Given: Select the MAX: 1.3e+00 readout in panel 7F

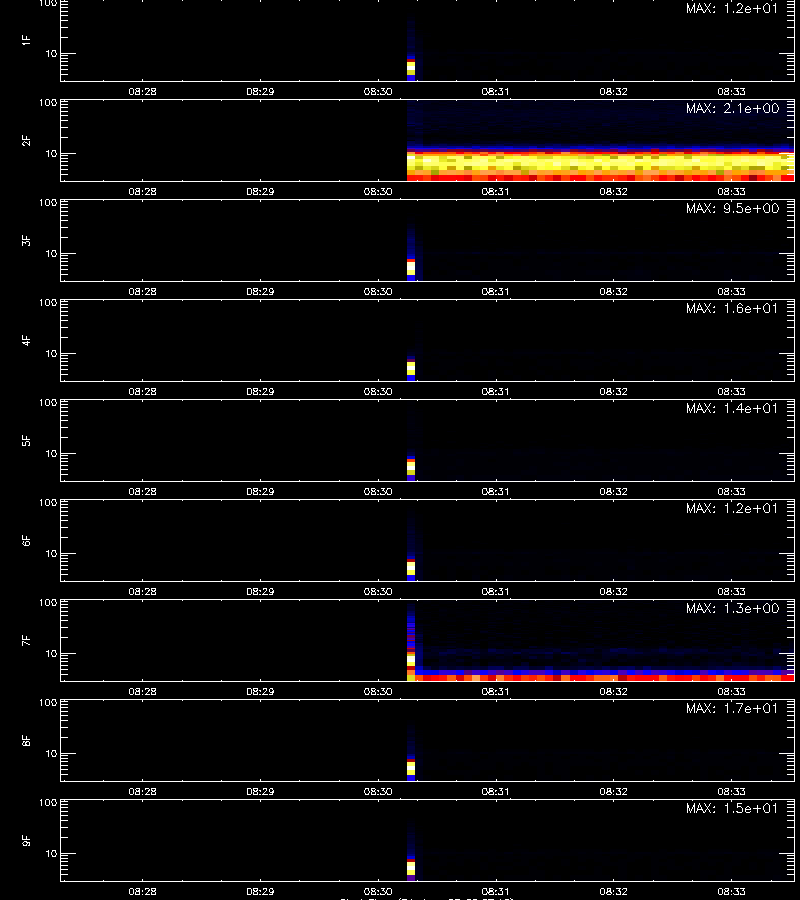Looking at the screenshot, I should click(x=732, y=608).
